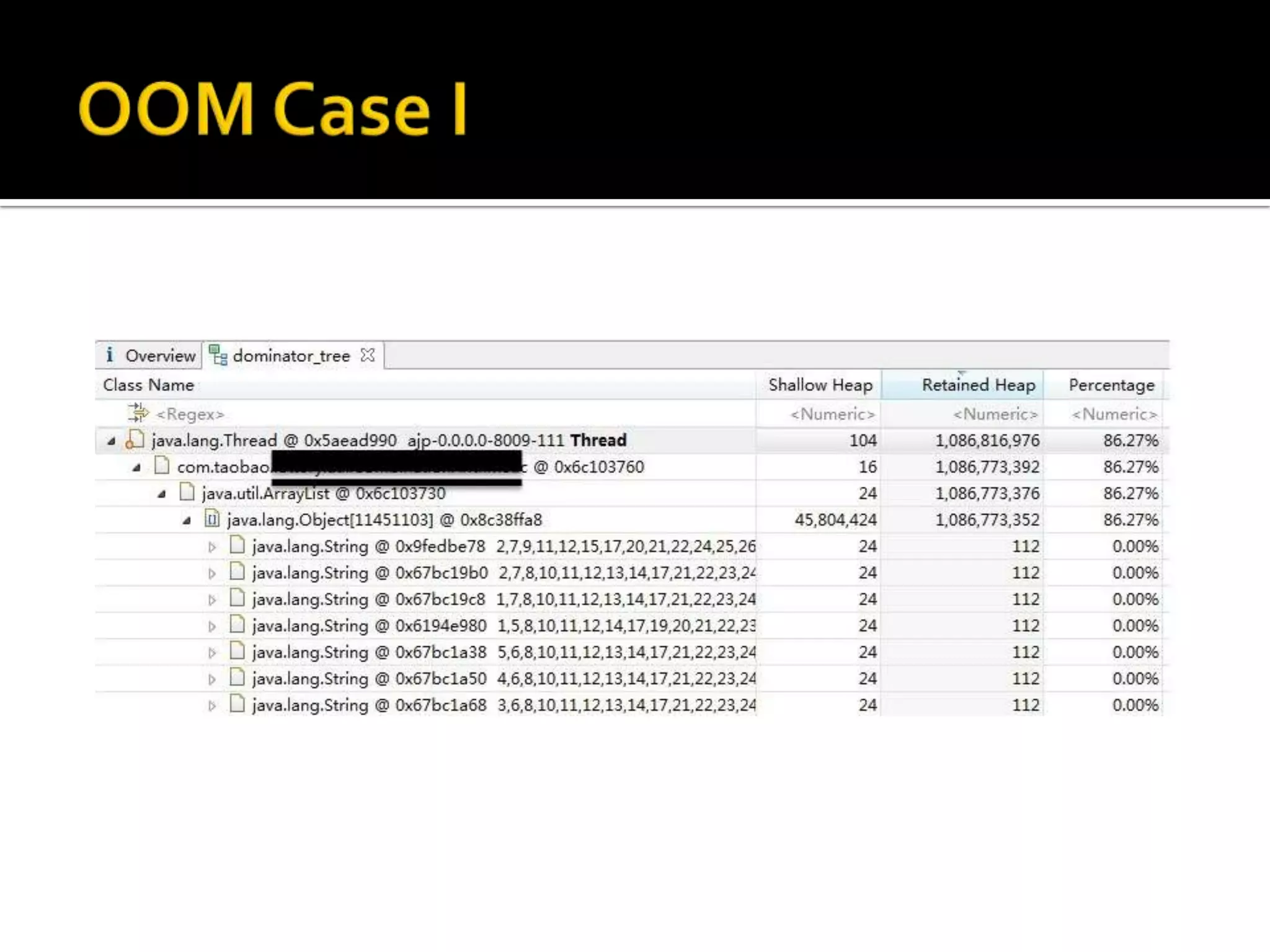Click the Object array icon for java.lang.Object[11451103]
This screenshot has width=1270, height=952.
pyautogui.click(x=212, y=519)
